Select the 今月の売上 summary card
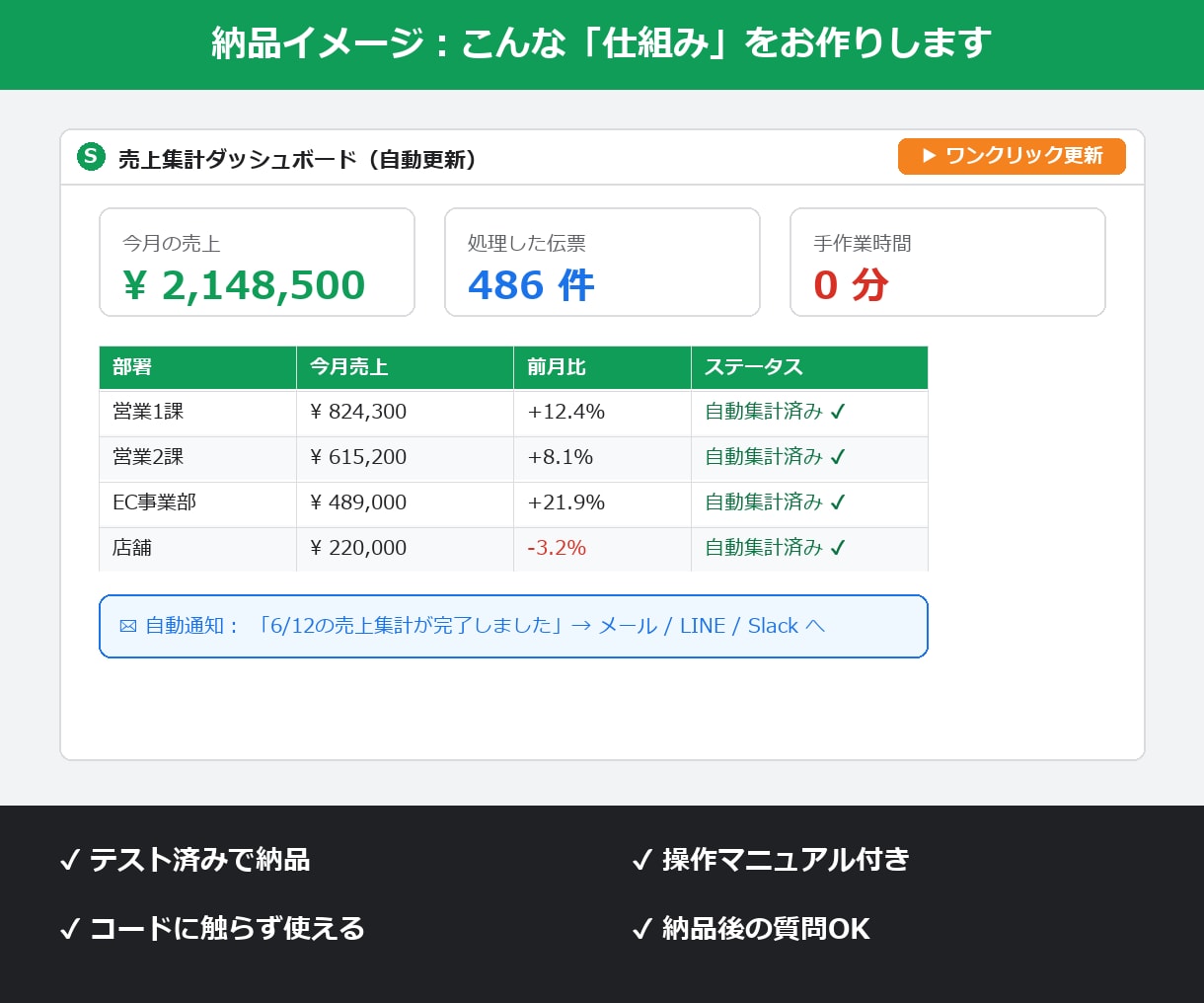This screenshot has height=1003, width=1204. [x=257, y=262]
